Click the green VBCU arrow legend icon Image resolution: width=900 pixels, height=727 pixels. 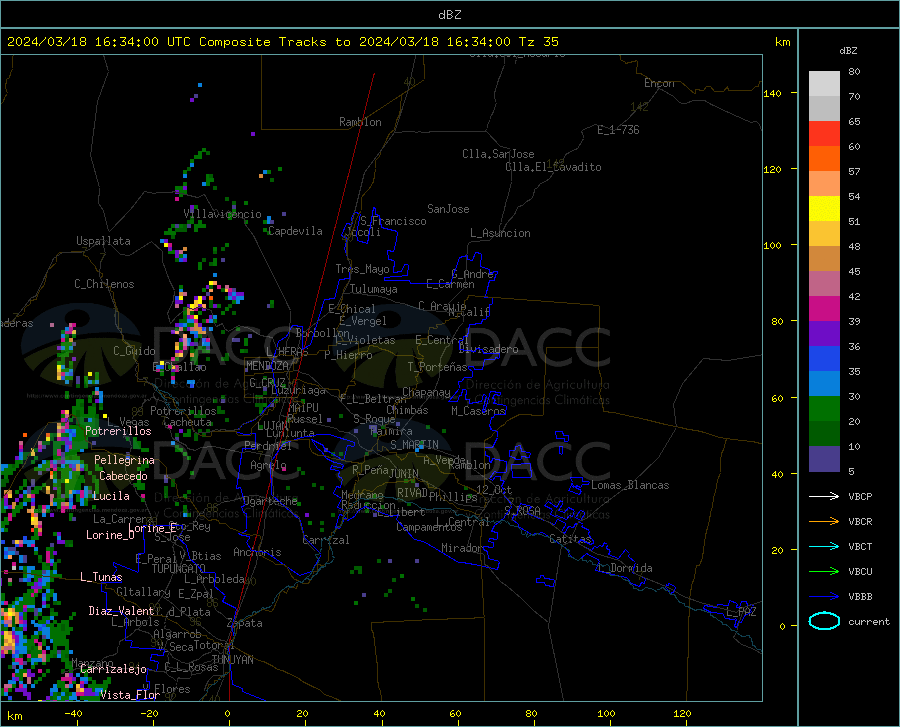point(824,572)
